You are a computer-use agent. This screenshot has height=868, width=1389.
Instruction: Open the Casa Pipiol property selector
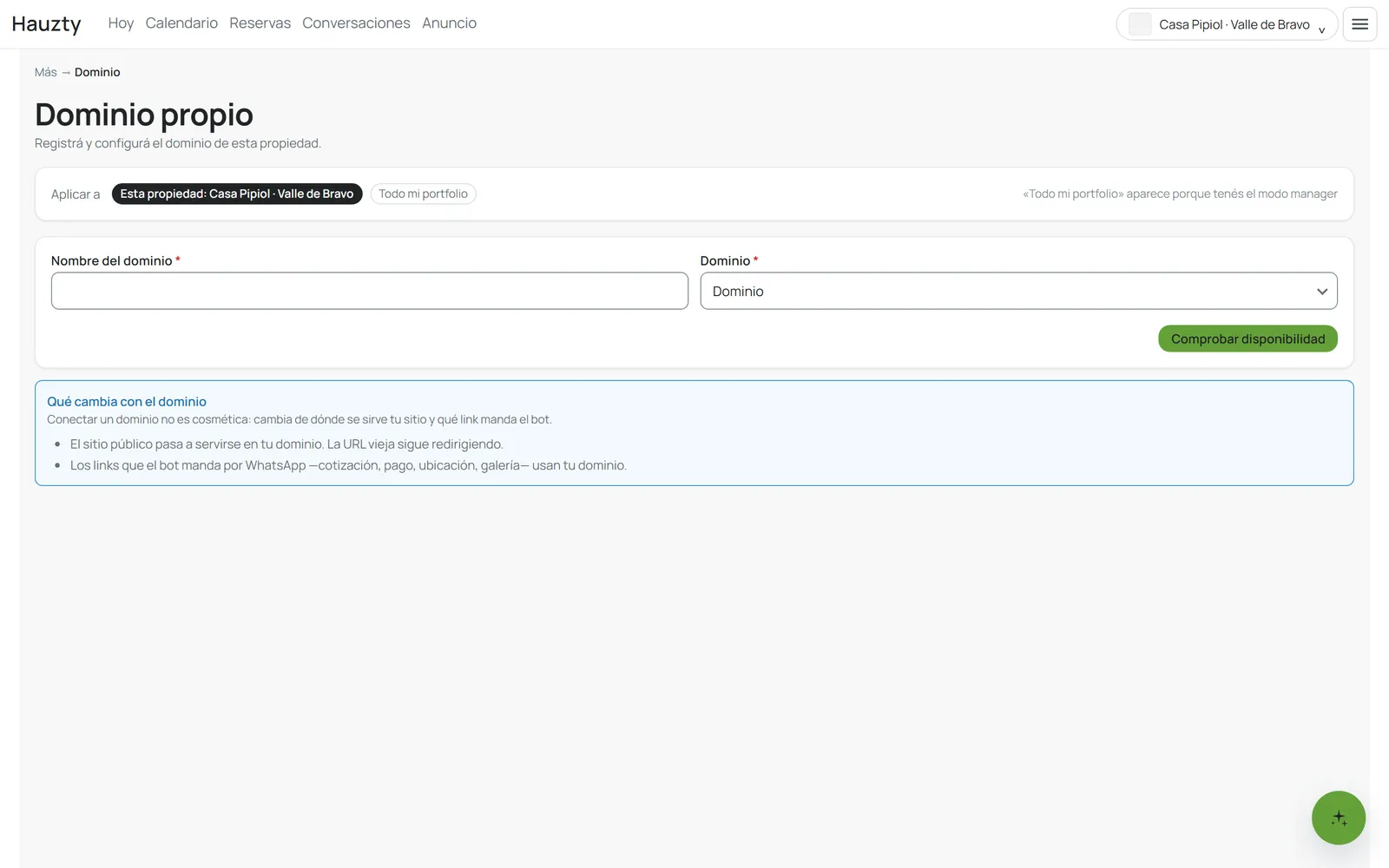click(x=1227, y=24)
